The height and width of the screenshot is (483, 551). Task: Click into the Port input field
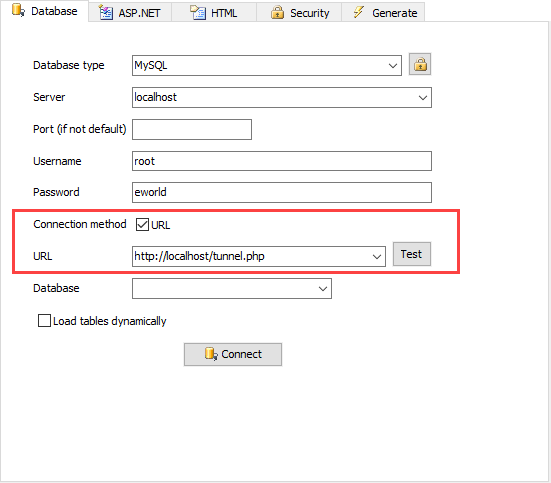[x=192, y=129]
